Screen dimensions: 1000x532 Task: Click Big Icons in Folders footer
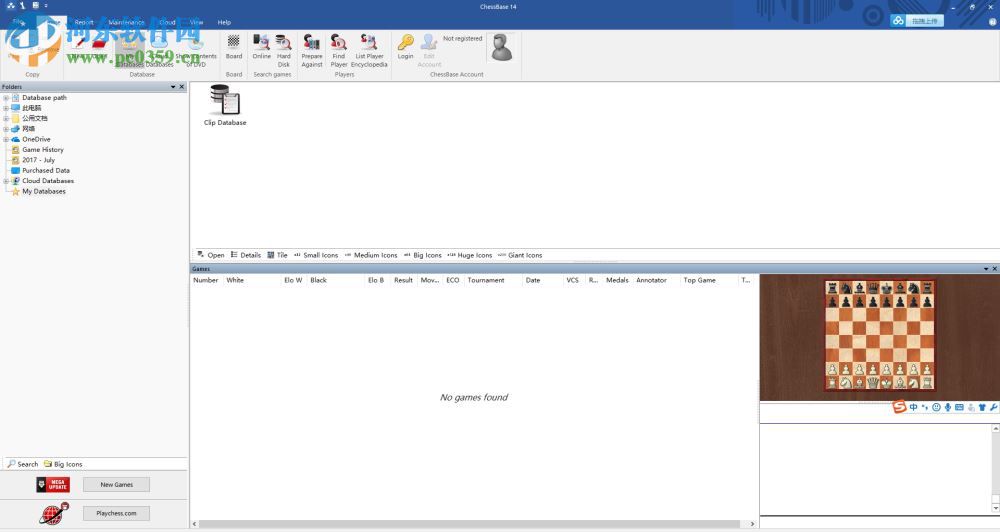[63, 464]
